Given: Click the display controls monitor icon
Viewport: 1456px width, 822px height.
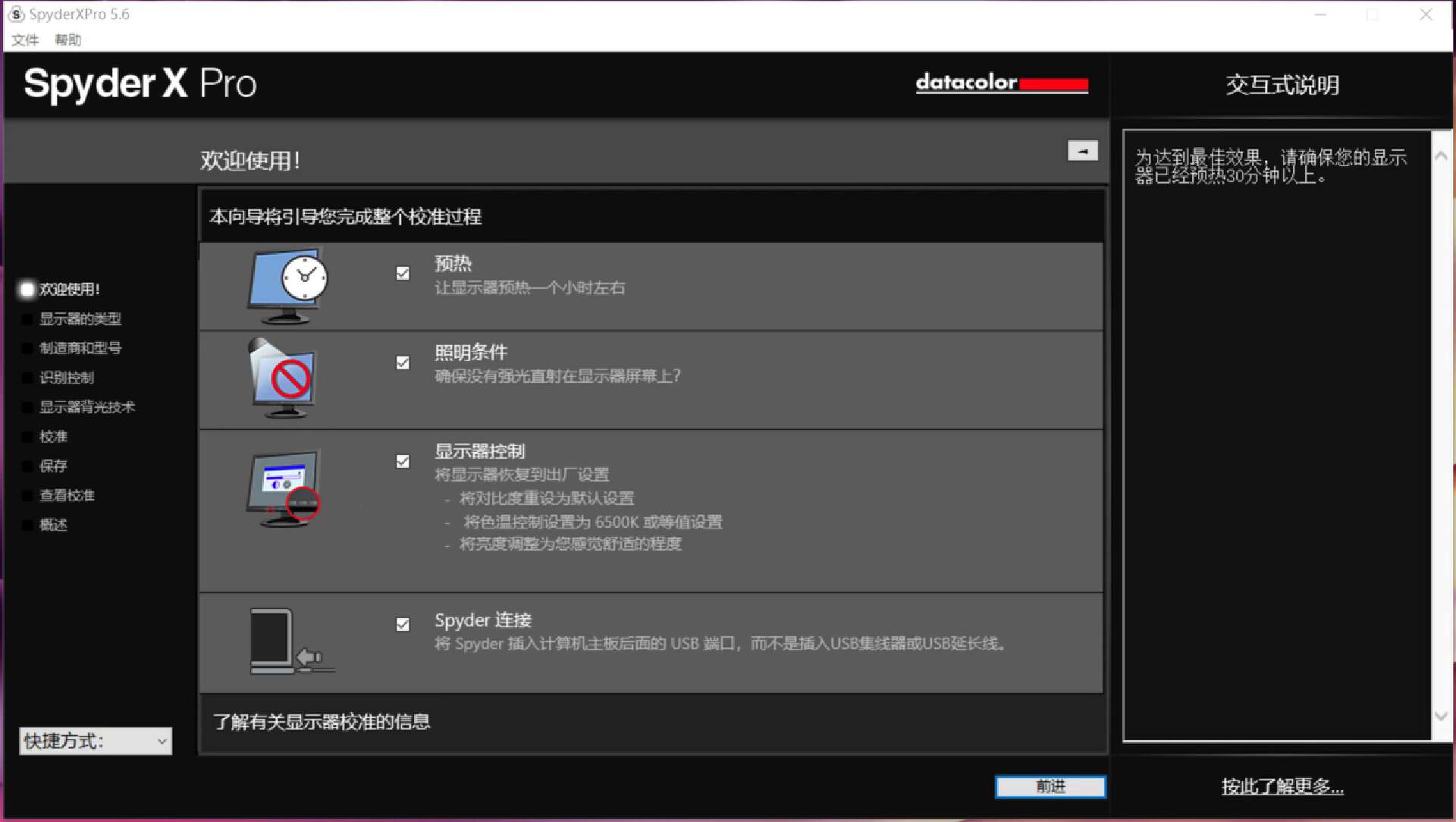Looking at the screenshot, I should point(284,489).
